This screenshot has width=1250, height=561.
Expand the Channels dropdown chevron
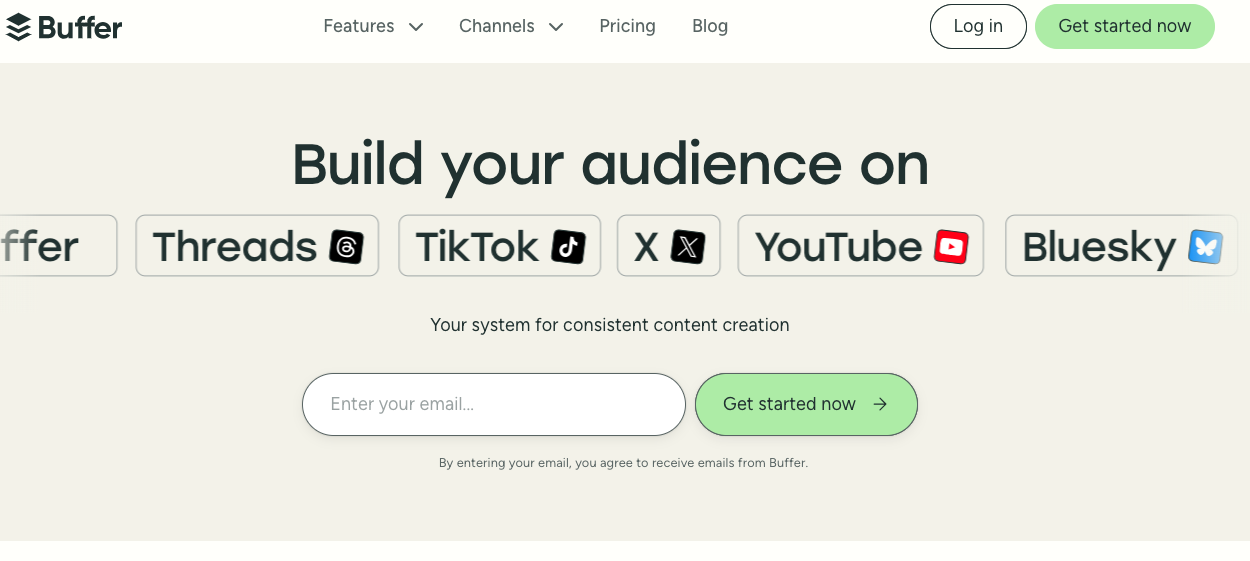point(556,27)
